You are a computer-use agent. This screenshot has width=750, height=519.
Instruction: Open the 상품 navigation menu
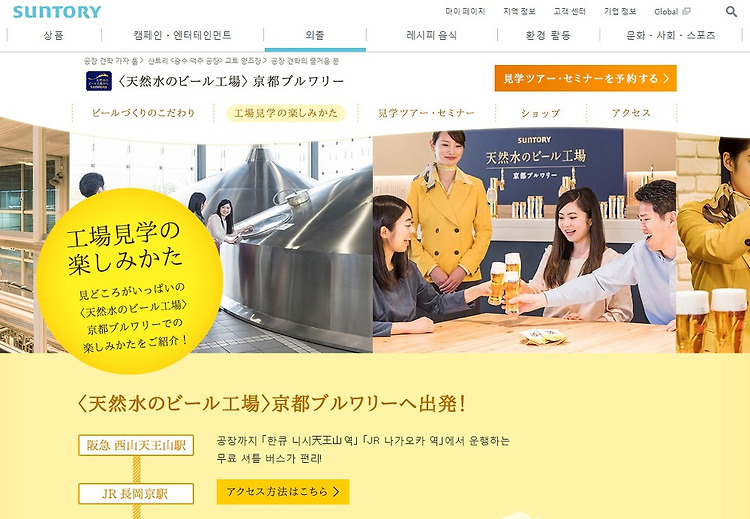click(54, 35)
